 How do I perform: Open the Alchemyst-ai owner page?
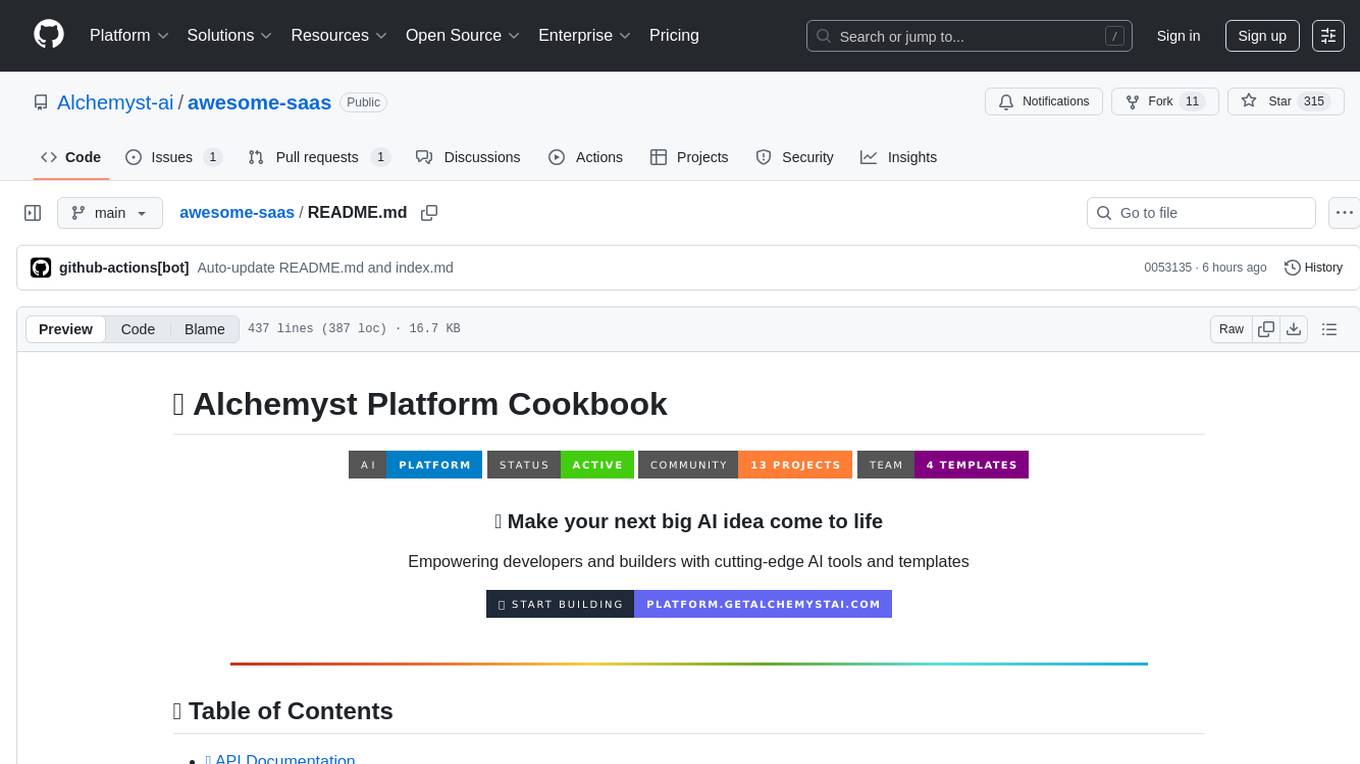115,102
